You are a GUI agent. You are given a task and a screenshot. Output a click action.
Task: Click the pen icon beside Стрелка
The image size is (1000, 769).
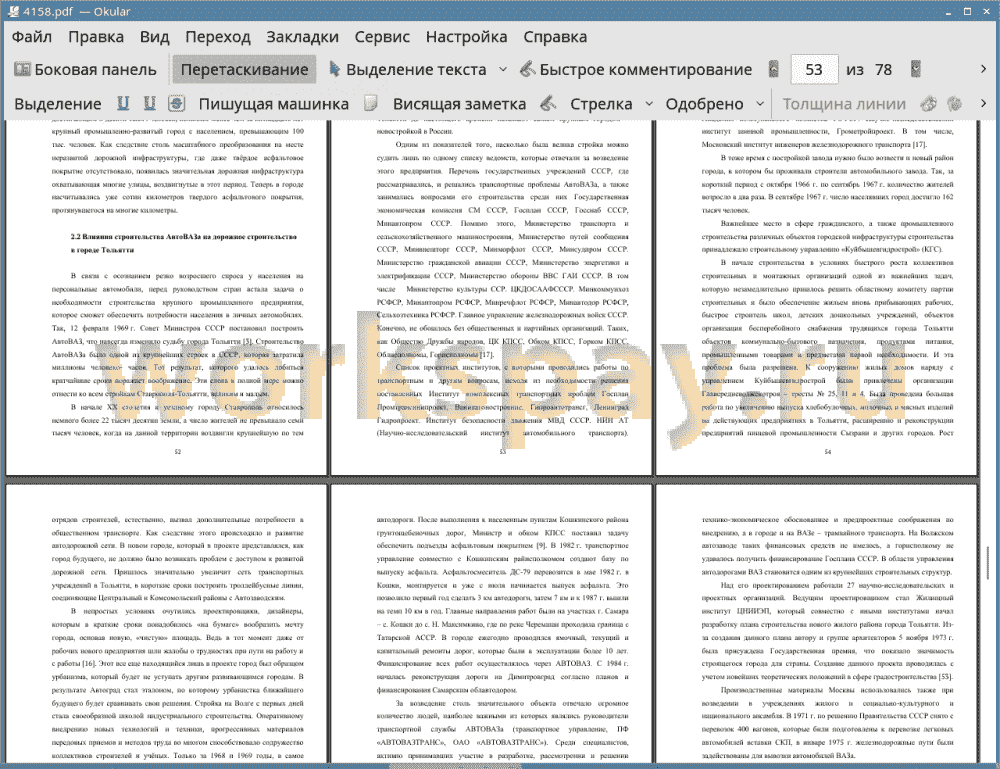coord(548,103)
